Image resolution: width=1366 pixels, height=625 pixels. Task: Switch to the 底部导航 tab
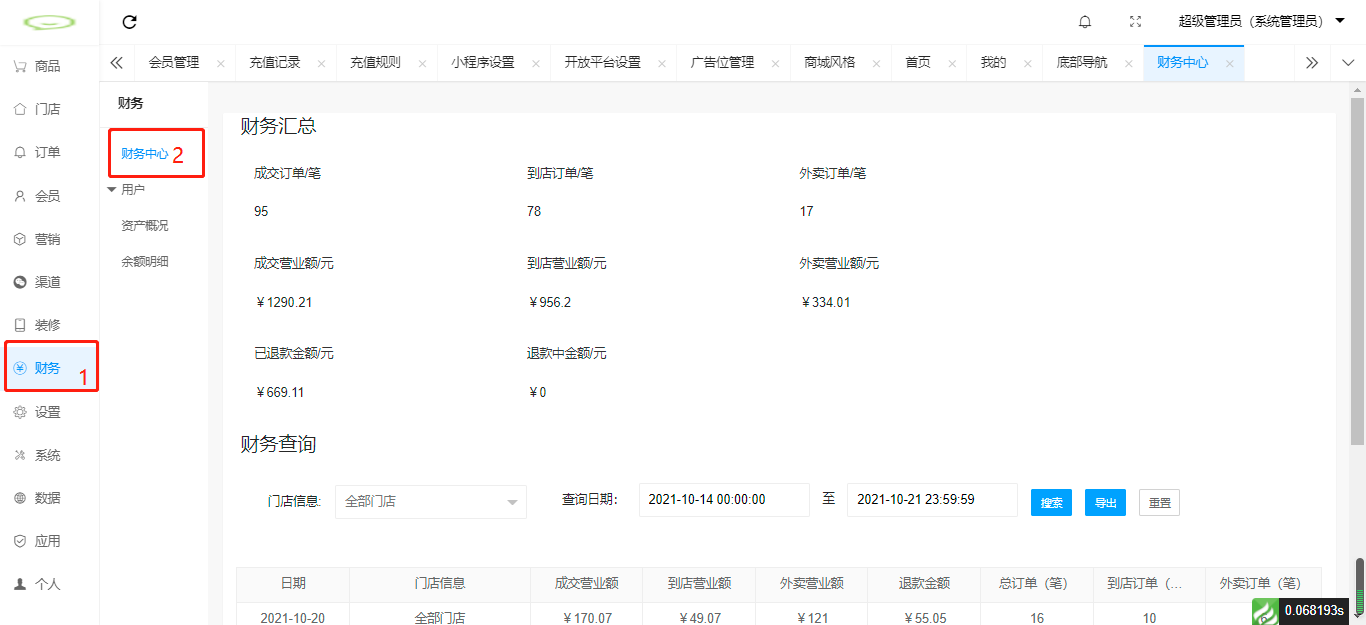[x=1082, y=62]
